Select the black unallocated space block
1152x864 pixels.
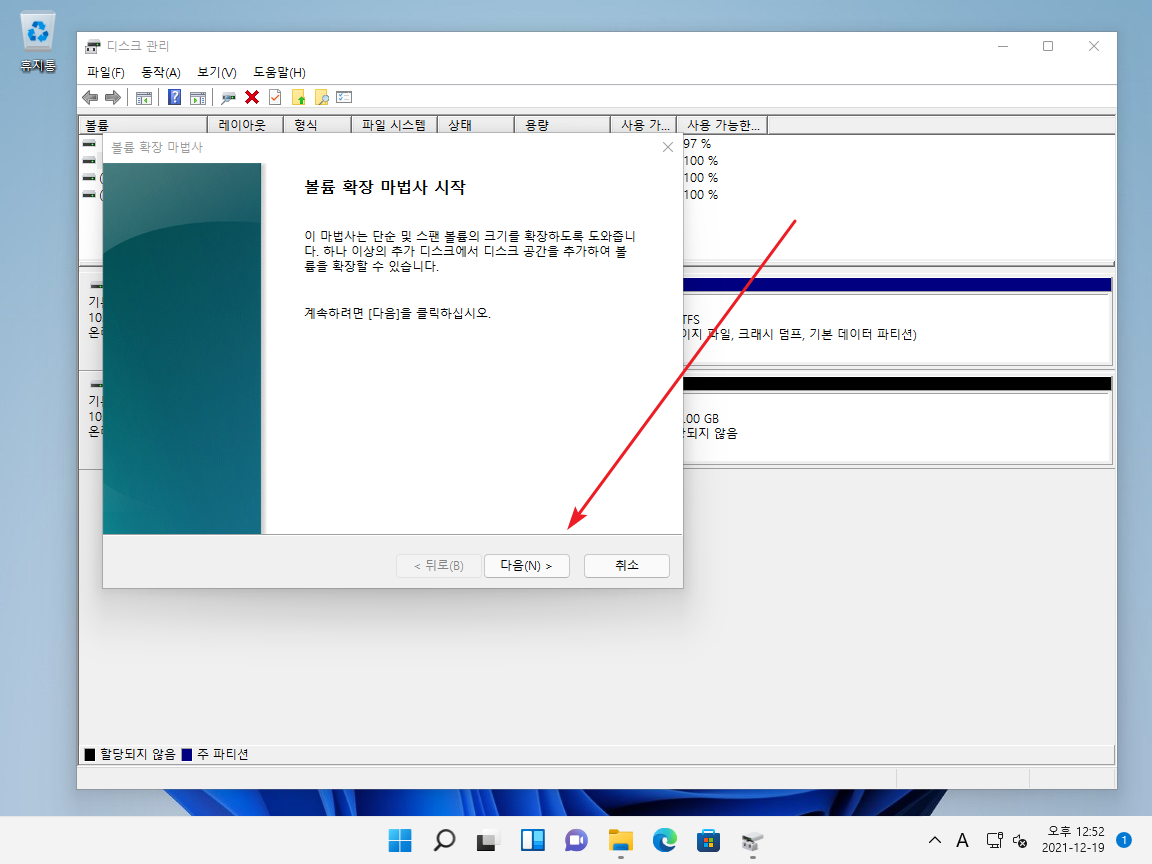(896, 420)
